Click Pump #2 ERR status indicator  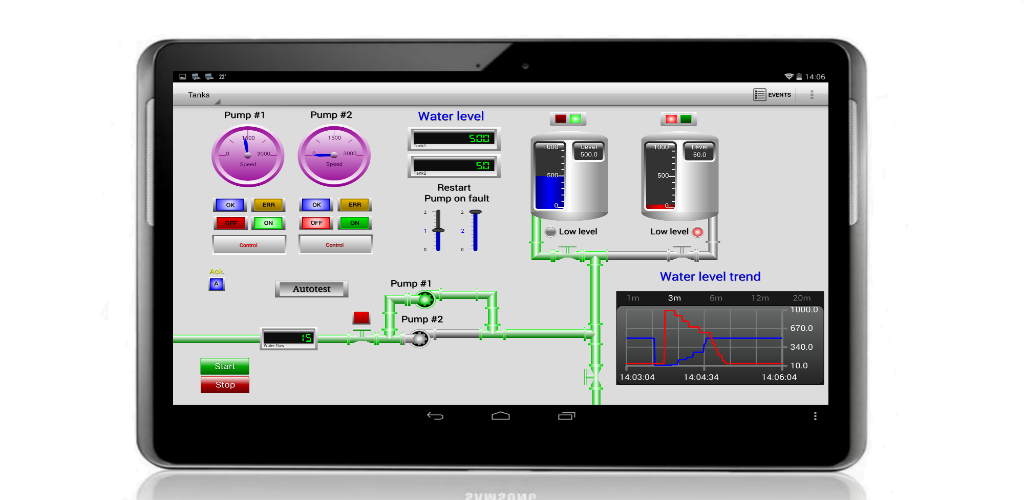click(355, 205)
